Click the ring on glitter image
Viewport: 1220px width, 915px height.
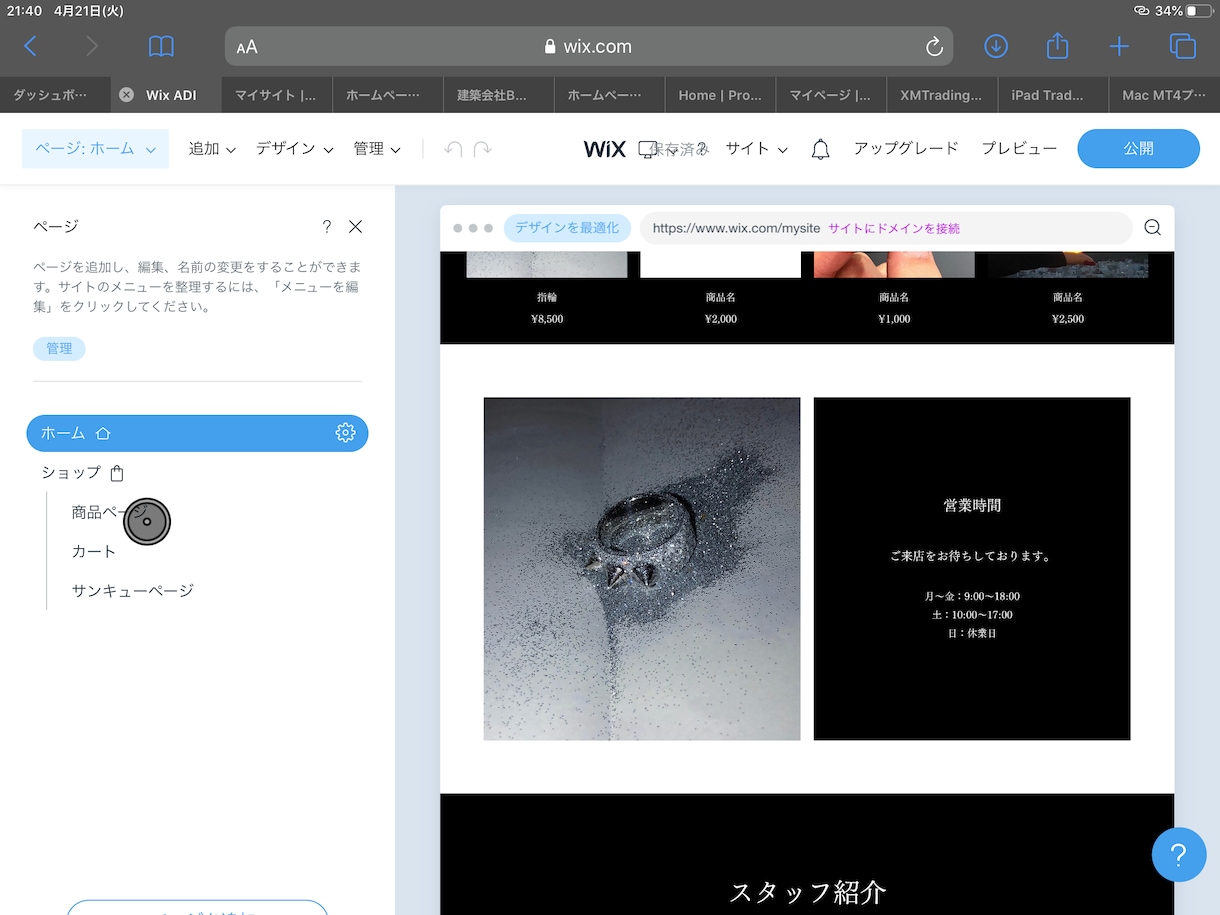point(642,569)
